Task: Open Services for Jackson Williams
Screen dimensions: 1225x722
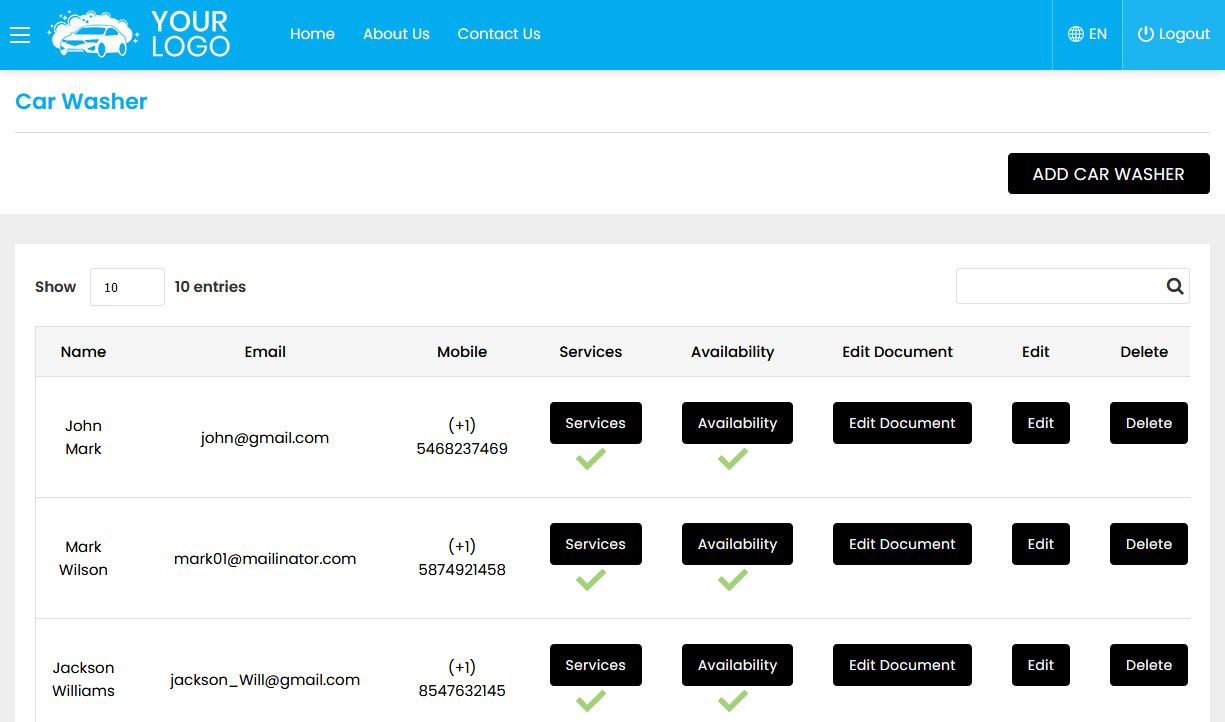Action: point(596,665)
